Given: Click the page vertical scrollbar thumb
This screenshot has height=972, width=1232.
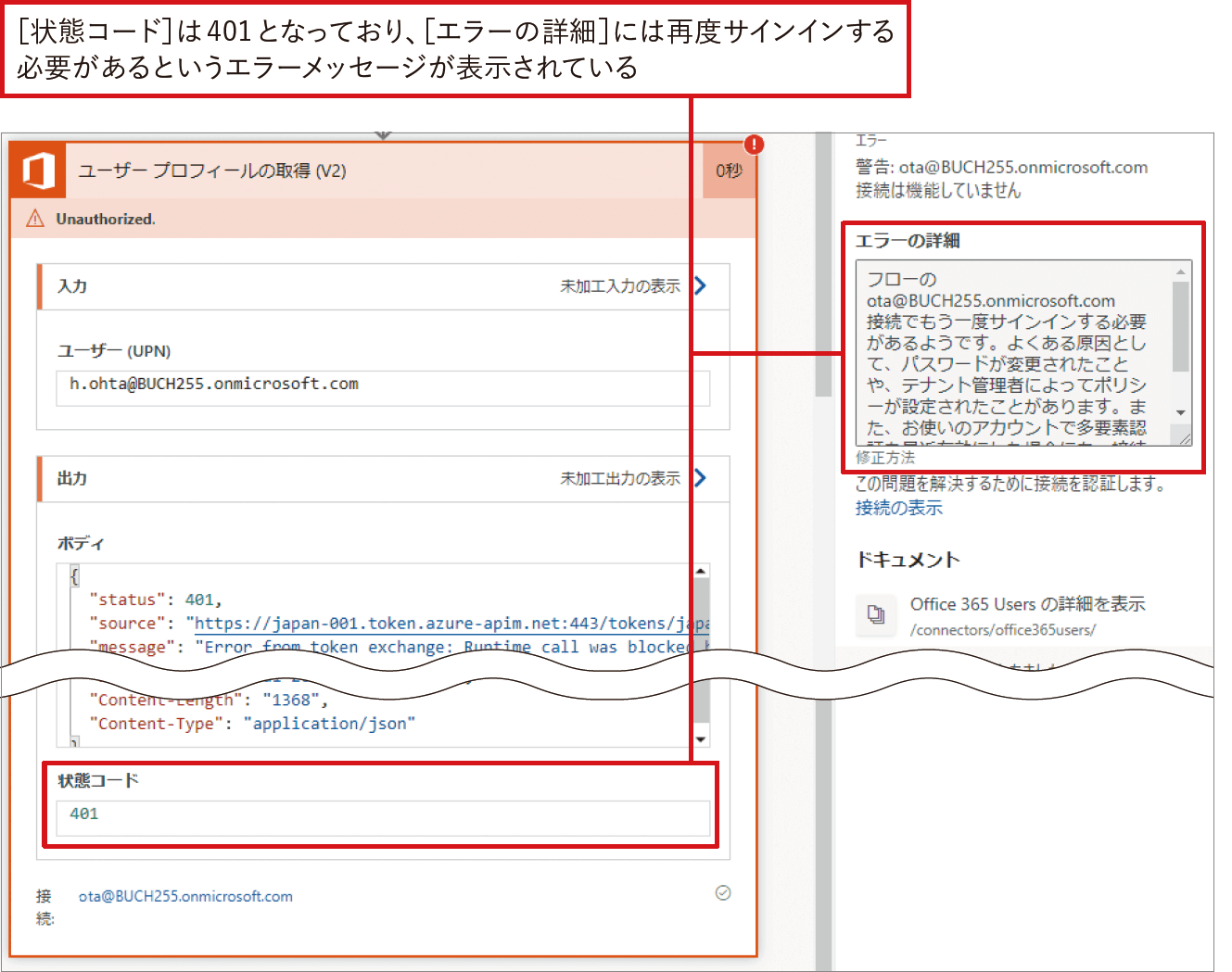Looking at the screenshot, I should coord(823,264).
